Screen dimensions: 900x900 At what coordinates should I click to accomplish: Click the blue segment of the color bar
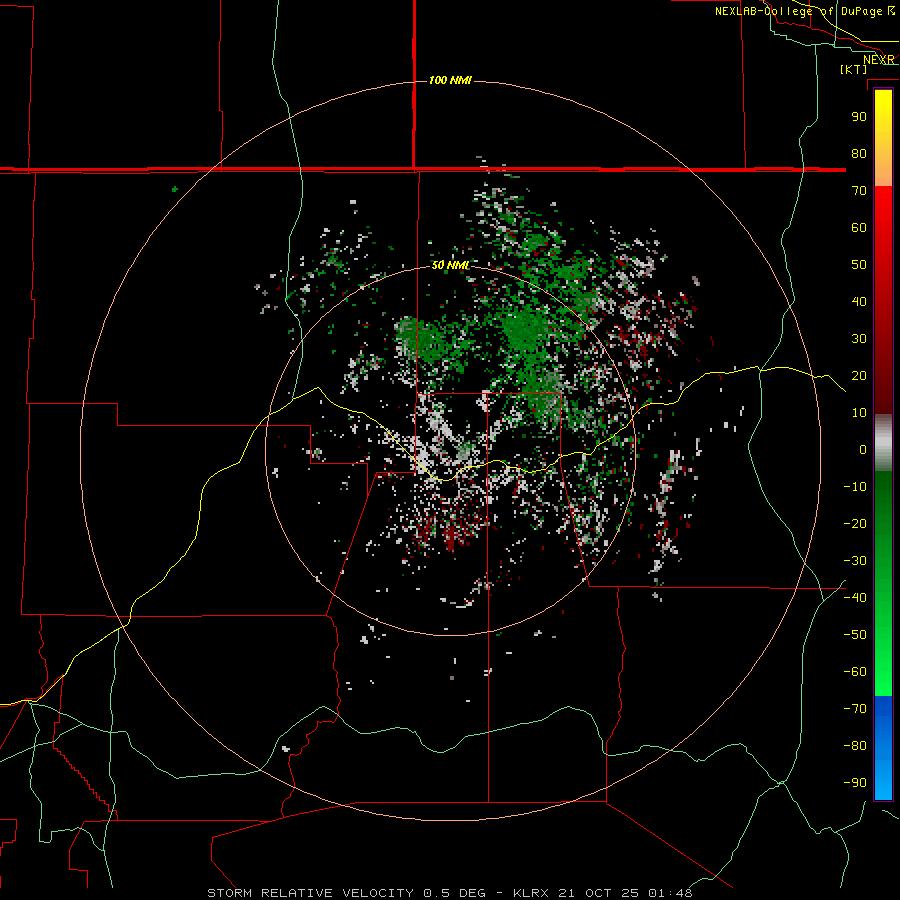[883, 748]
